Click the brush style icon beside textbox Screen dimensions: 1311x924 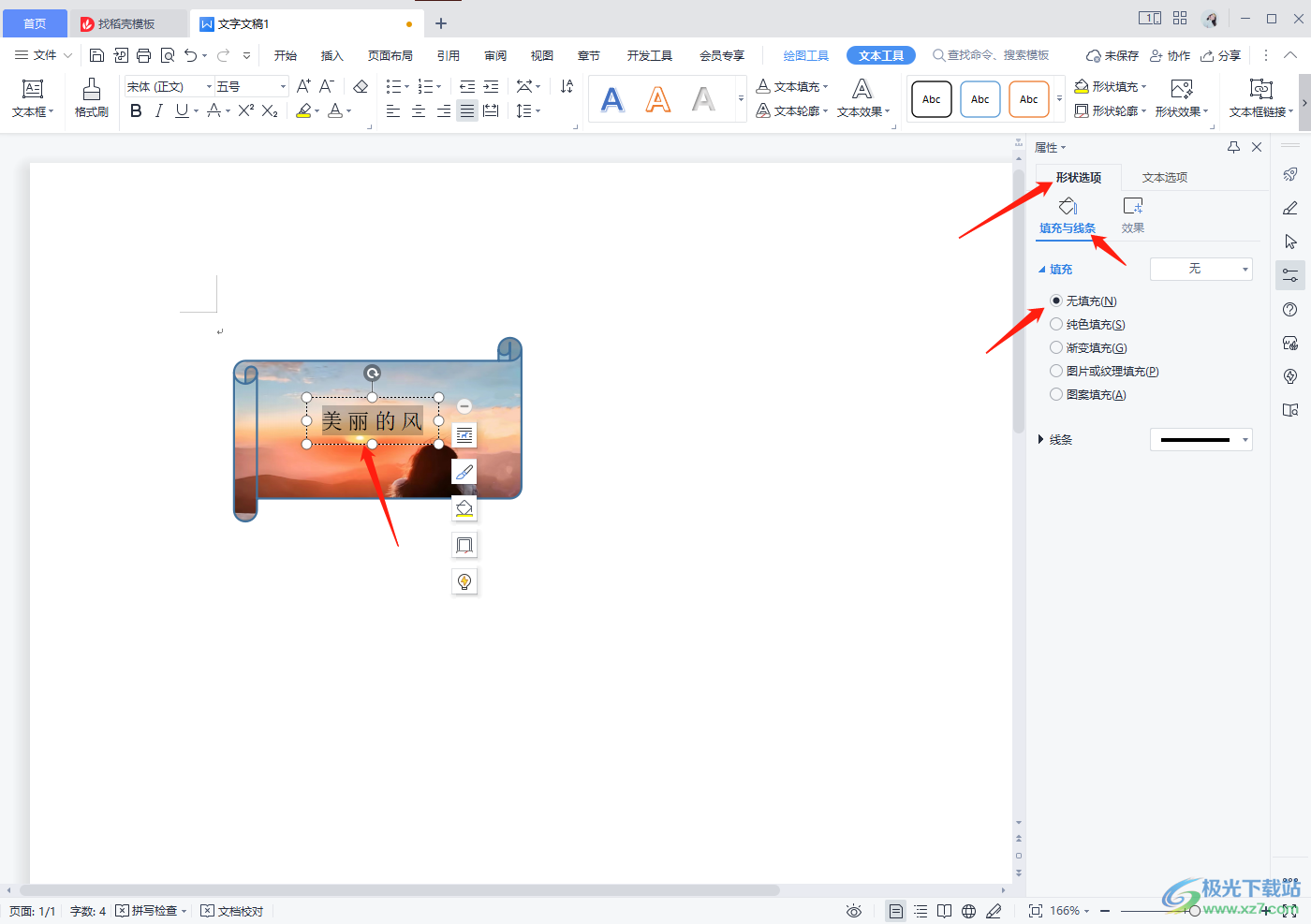click(464, 472)
